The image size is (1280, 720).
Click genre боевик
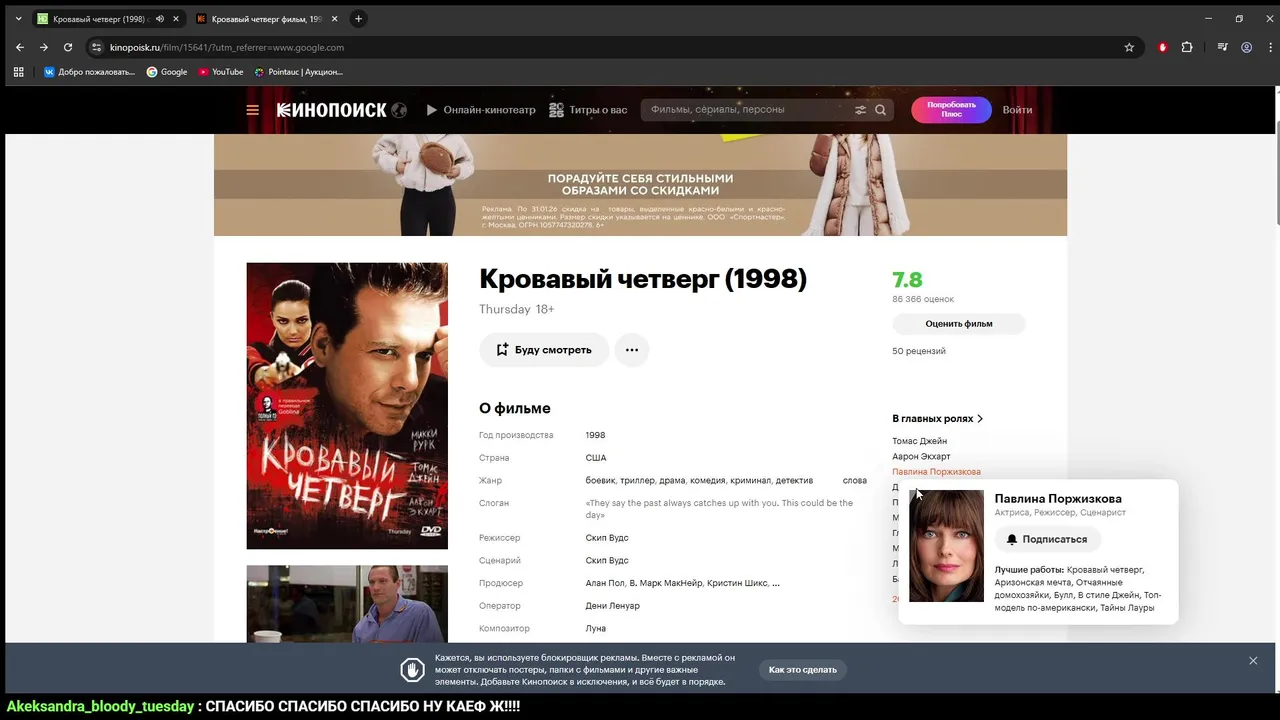(600, 481)
